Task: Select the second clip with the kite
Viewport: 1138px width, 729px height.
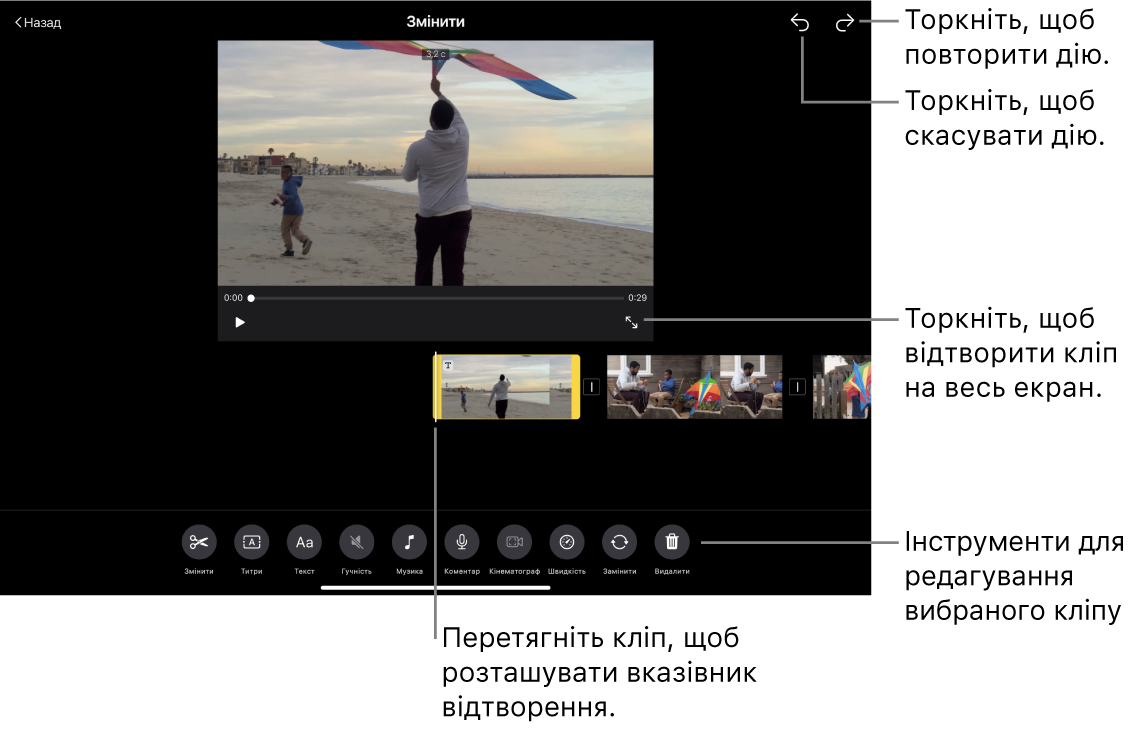Action: 694,387
